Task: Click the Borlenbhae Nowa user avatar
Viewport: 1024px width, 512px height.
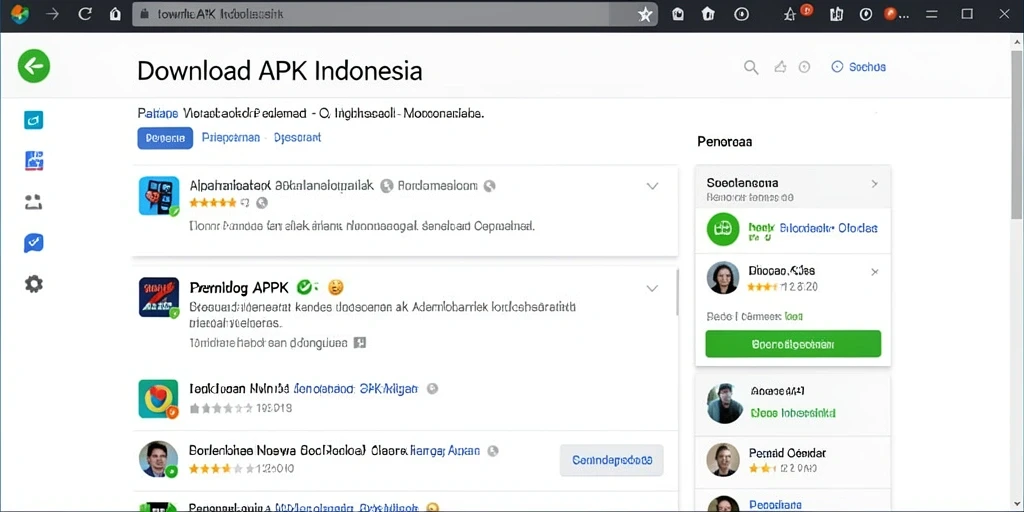Action: coord(159,459)
